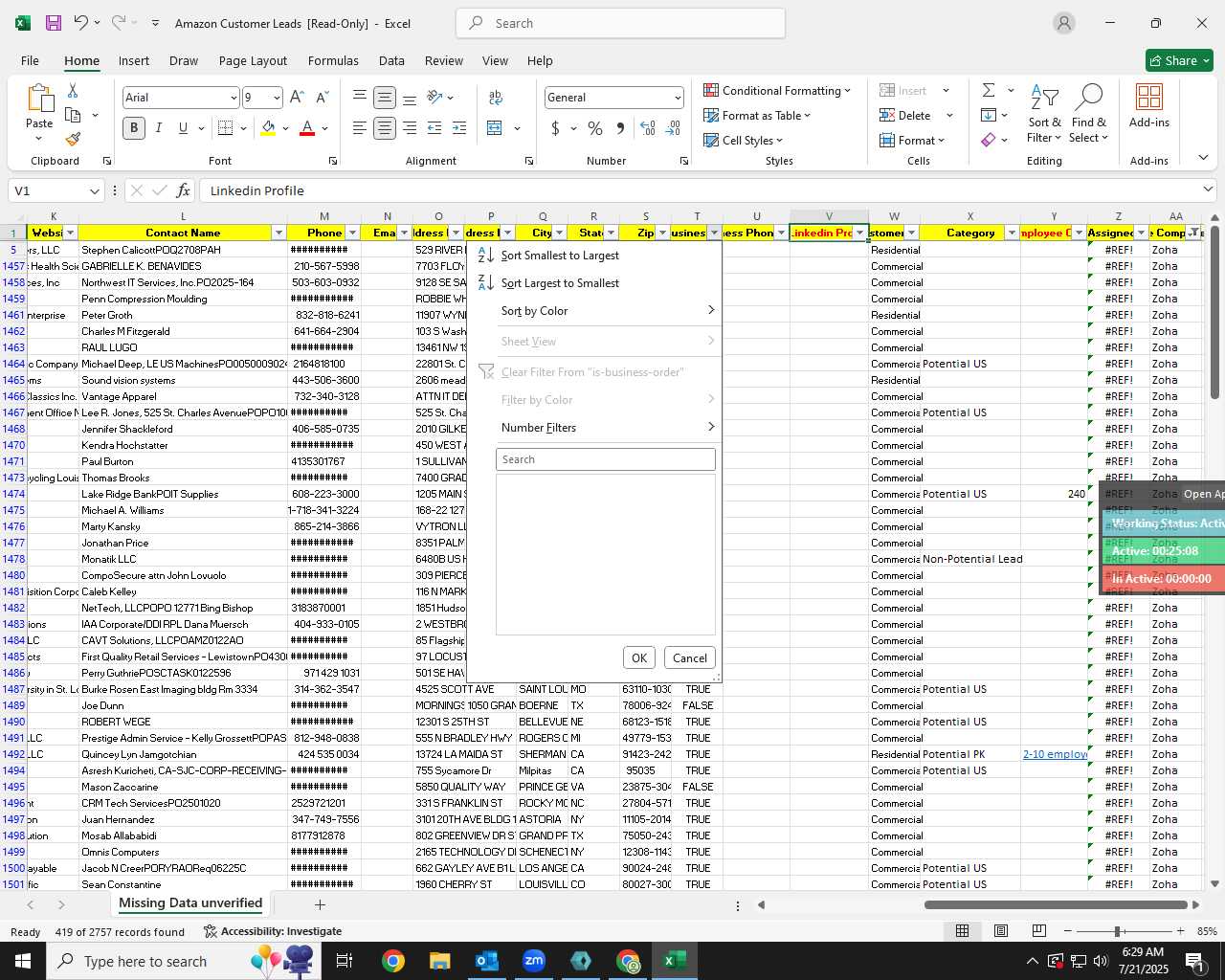The height and width of the screenshot is (980, 1225).
Task: Open Outlook from the taskbar
Action: [x=486, y=961]
